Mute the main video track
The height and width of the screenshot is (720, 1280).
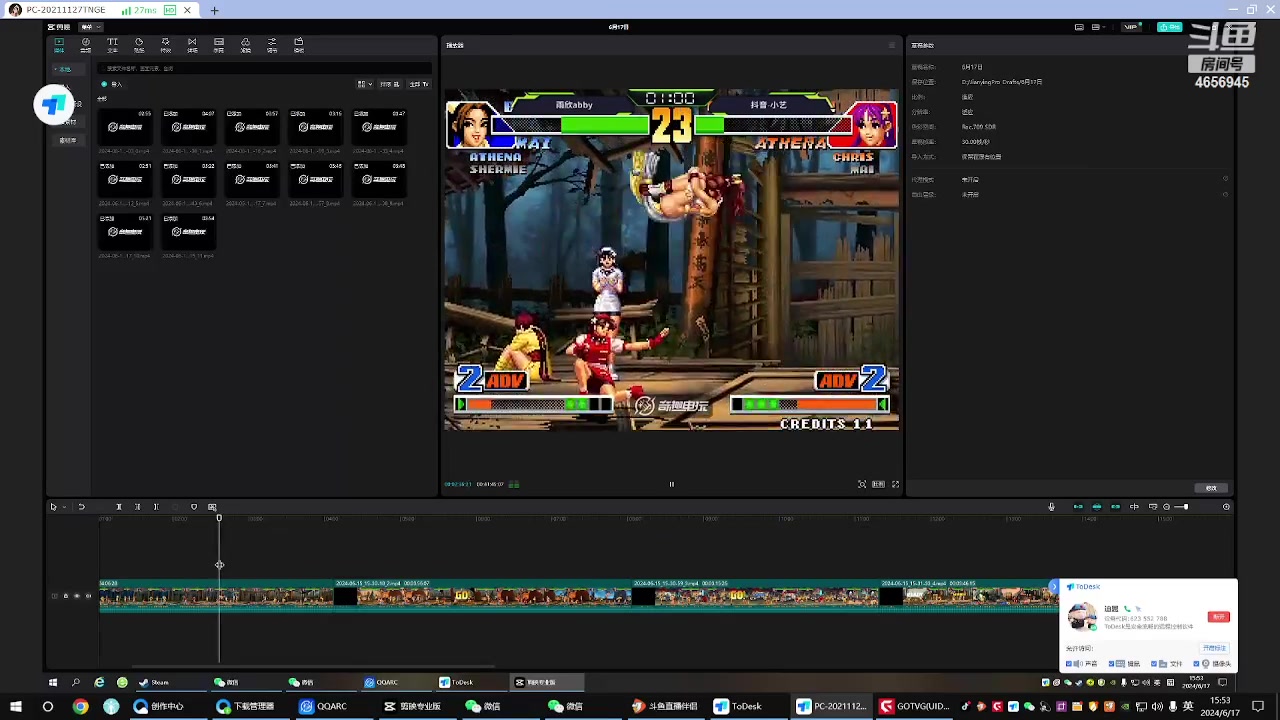coord(88,596)
